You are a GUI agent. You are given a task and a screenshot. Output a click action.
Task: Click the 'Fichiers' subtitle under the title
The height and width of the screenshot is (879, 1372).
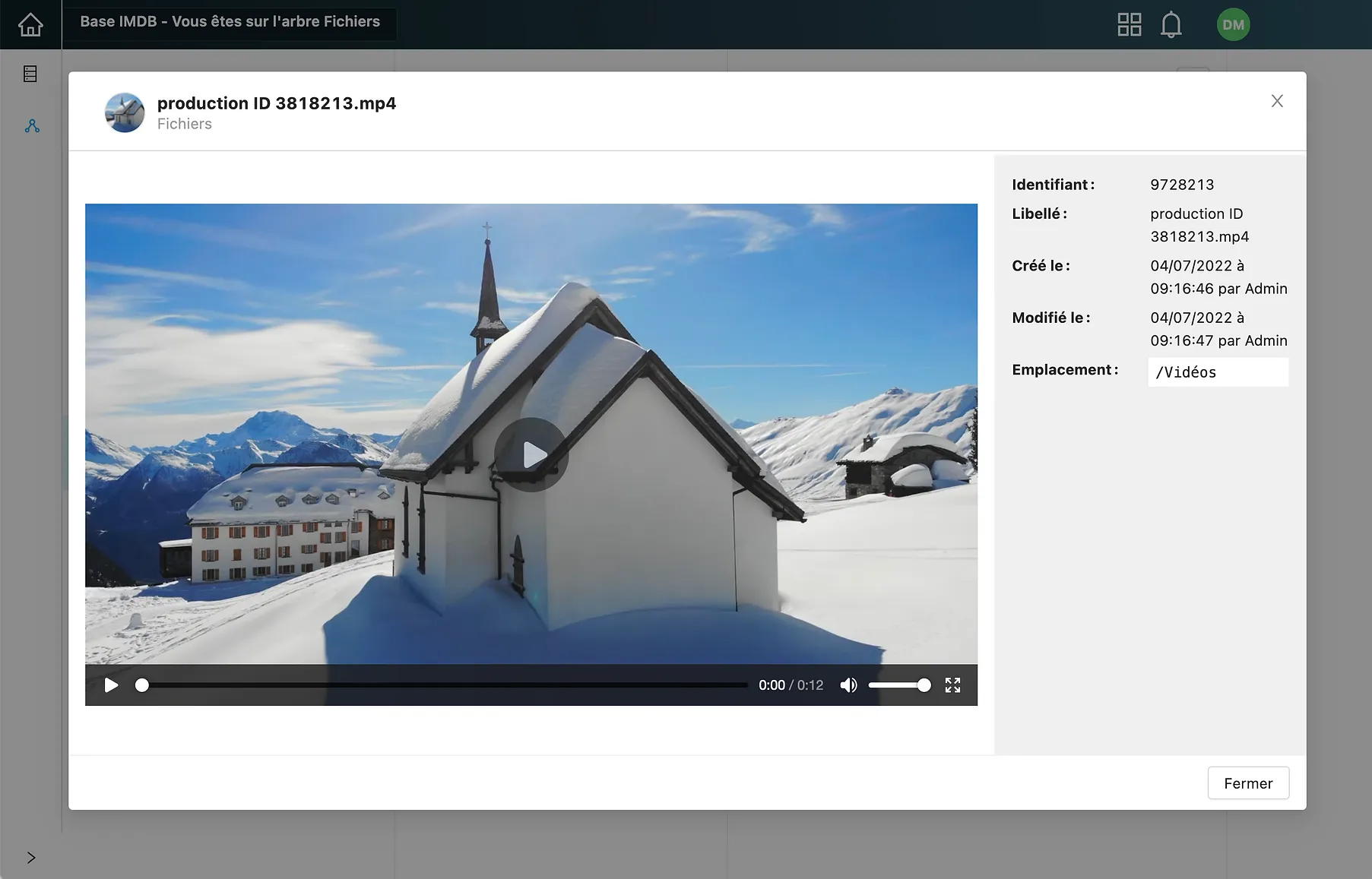tap(185, 124)
